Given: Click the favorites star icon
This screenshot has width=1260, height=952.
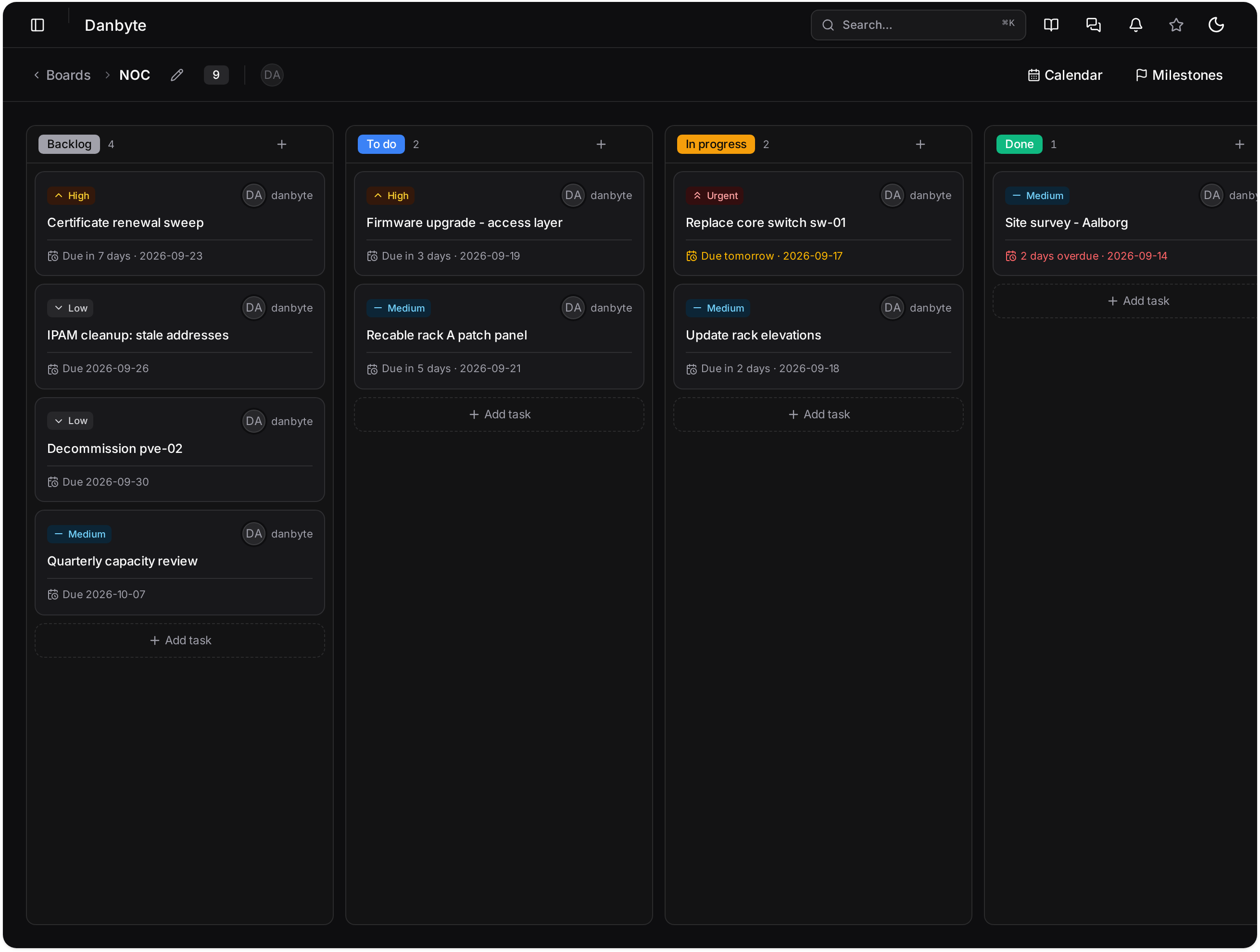Looking at the screenshot, I should point(1176,25).
